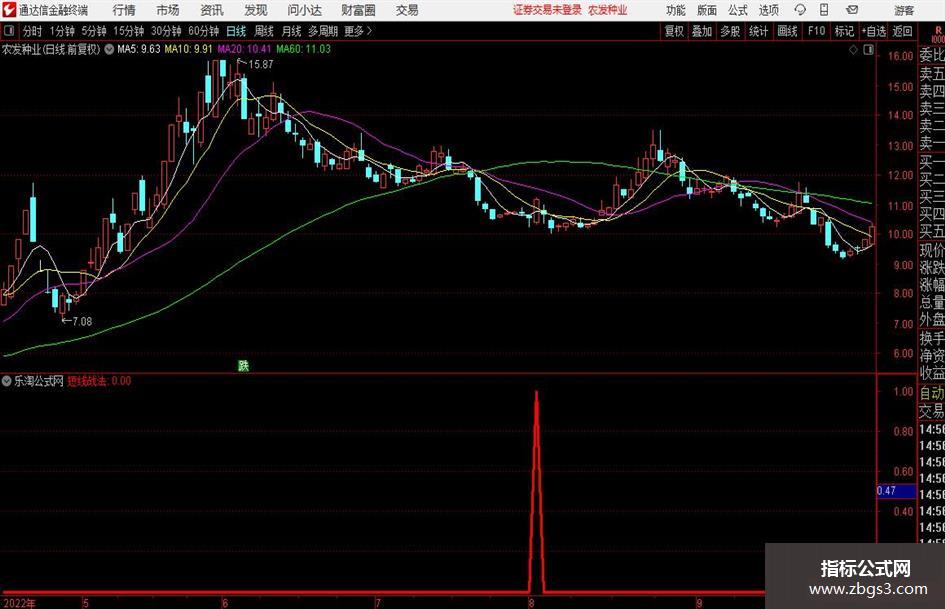Switch to 月线 monthly period
Image resolution: width=945 pixels, height=609 pixels.
point(292,31)
